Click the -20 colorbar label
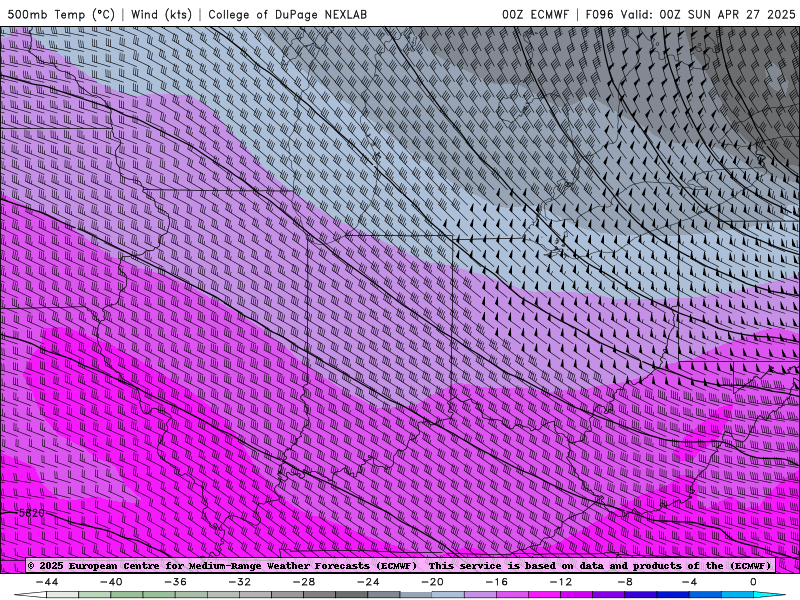 433,582
